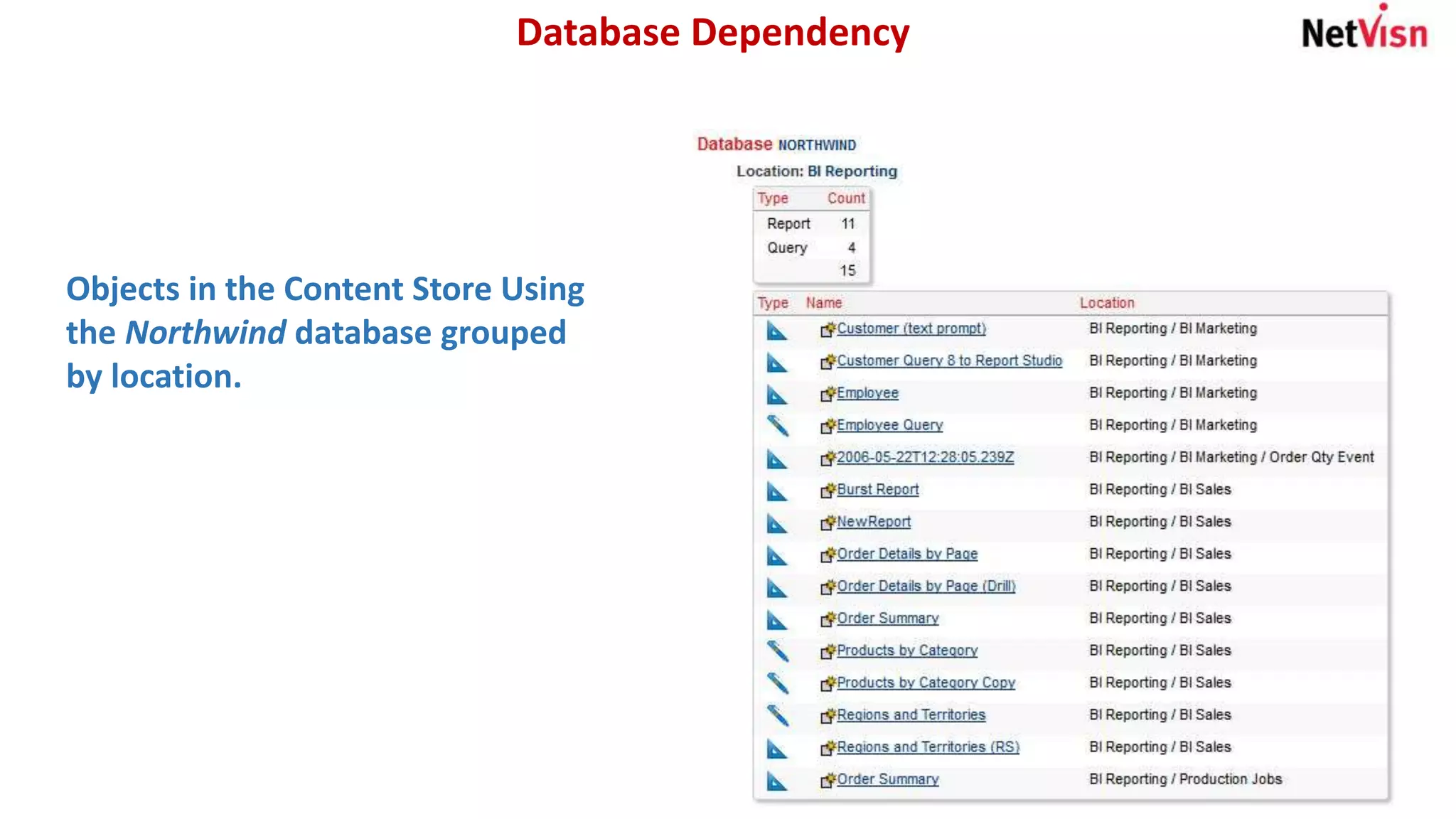Click the Name column header
Image resolution: width=1456 pixels, height=819 pixels.
(823, 303)
